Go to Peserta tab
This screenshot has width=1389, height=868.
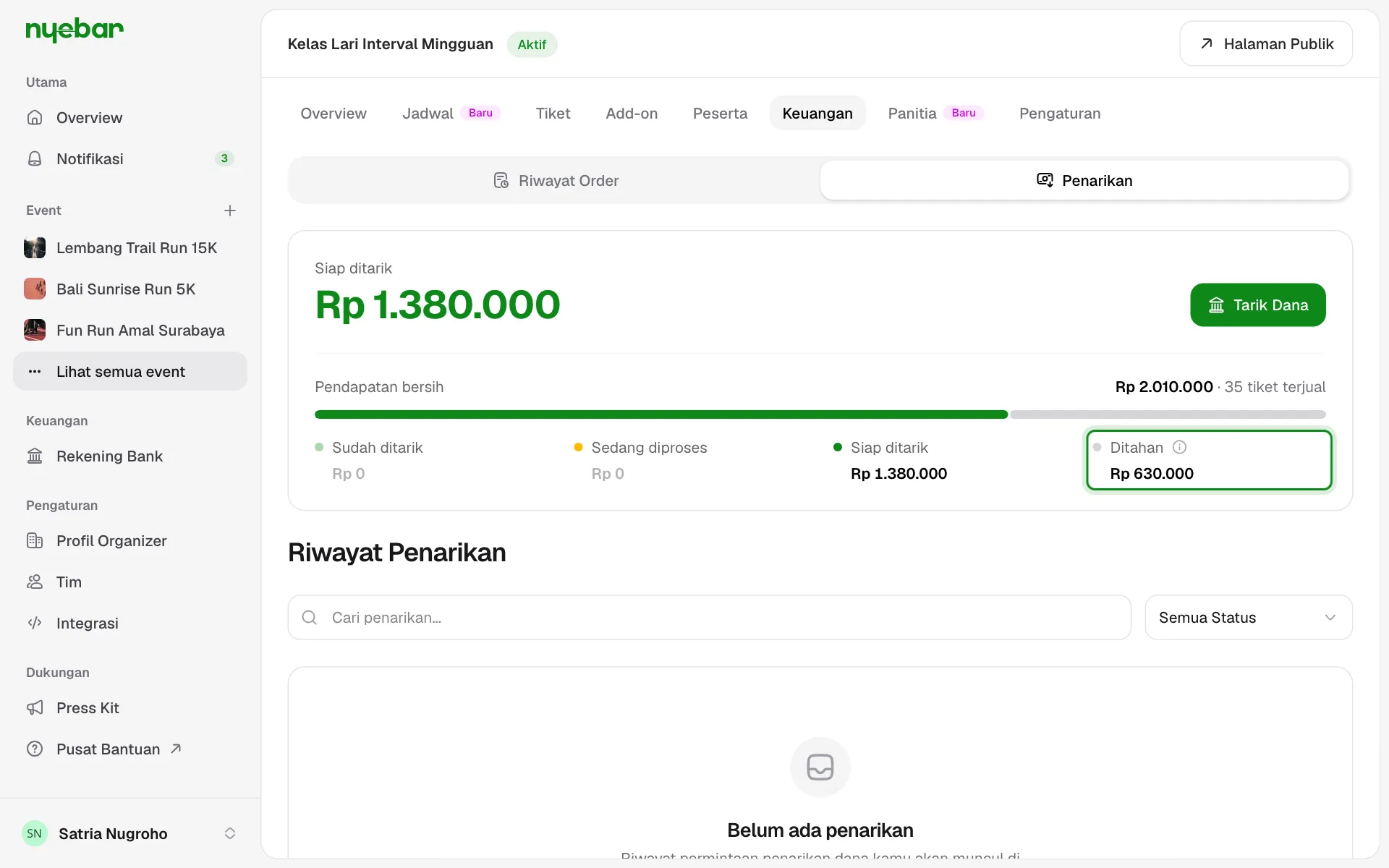[720, 114]
